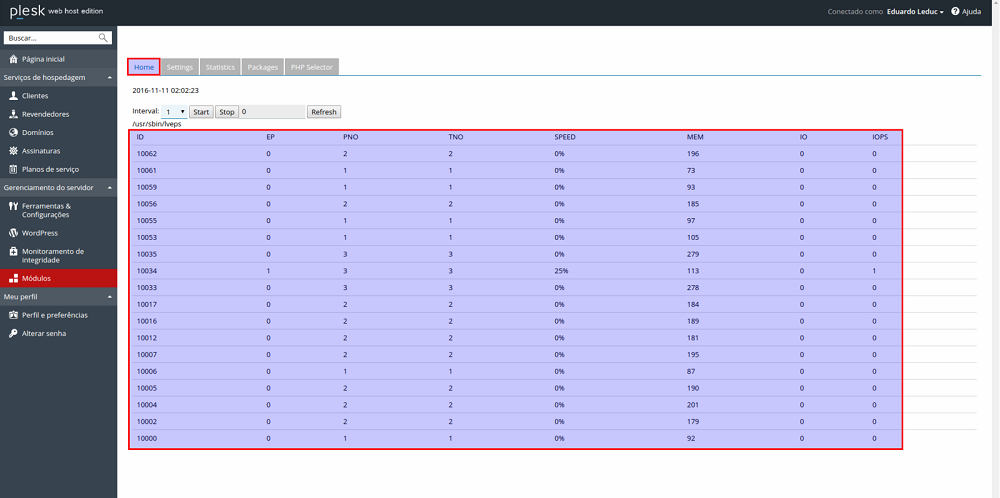This screenshot has height=498, width=1000.
Task: Click the Stop button
Action: (x=227, y=112)
